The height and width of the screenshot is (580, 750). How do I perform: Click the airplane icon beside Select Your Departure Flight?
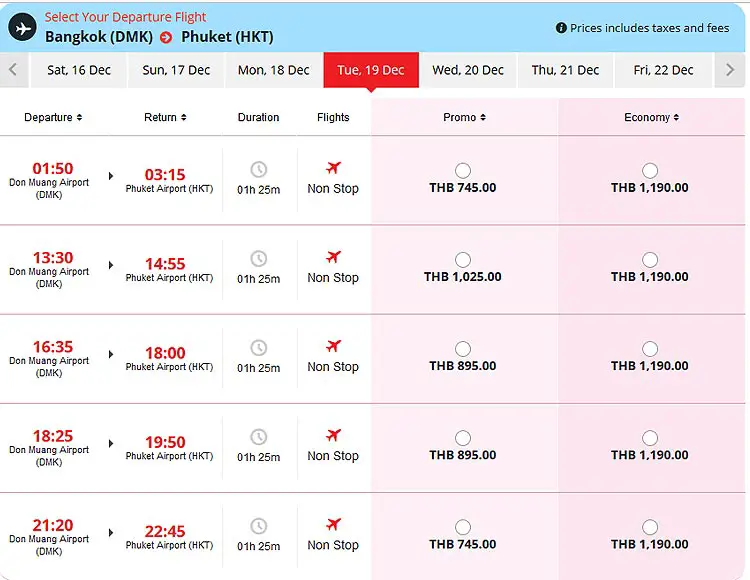point(22,27)
